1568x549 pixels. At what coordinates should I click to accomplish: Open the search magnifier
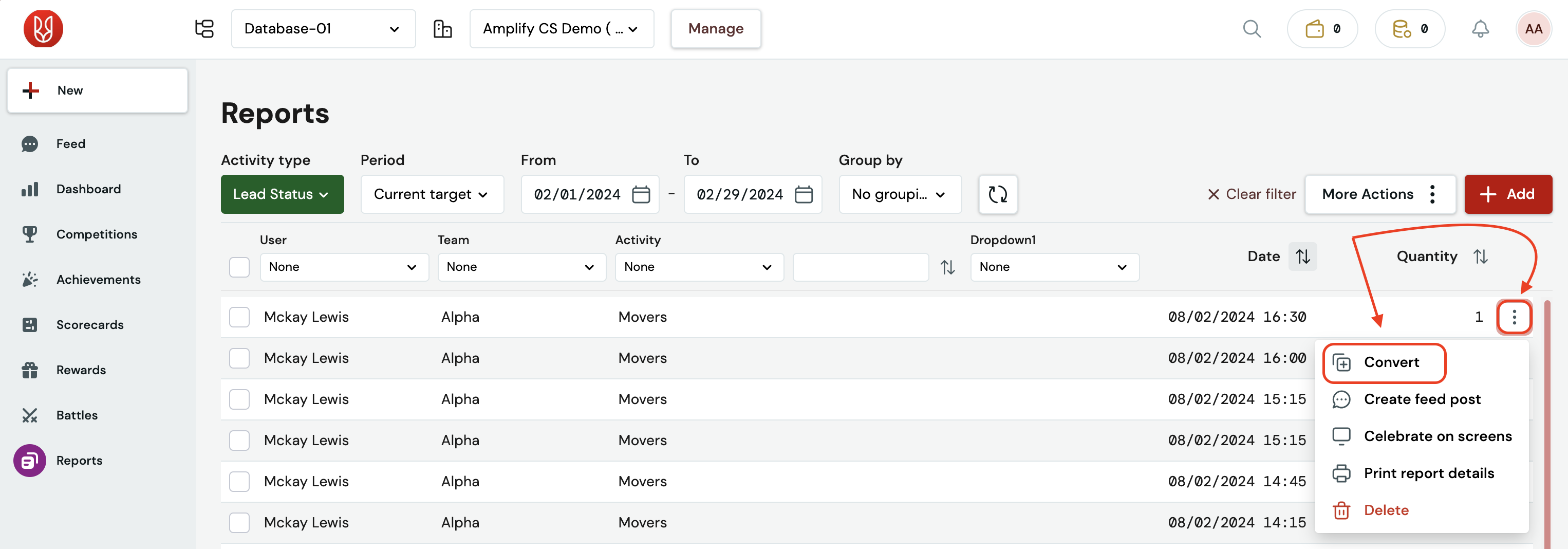click(1252, 29)
